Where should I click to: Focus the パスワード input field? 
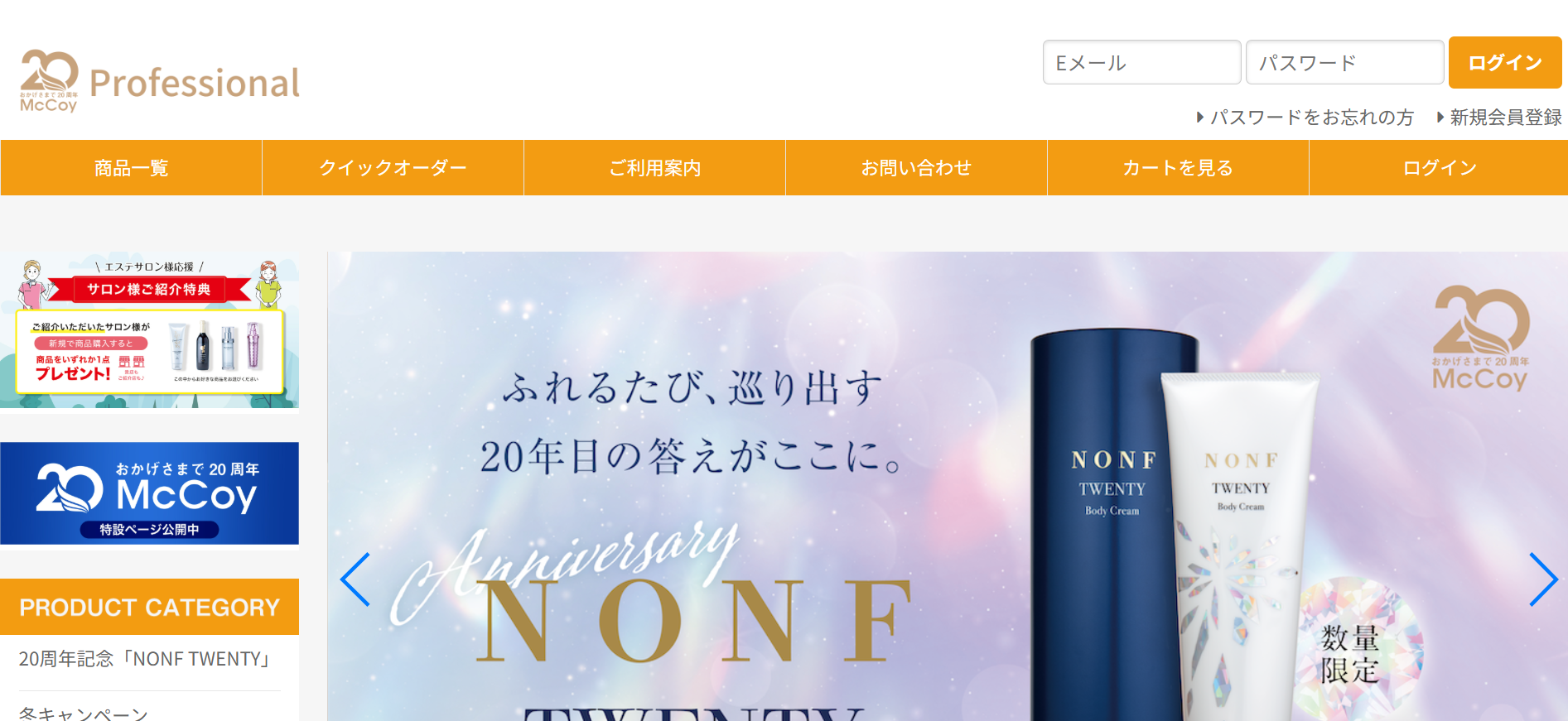coord(1344,62)
